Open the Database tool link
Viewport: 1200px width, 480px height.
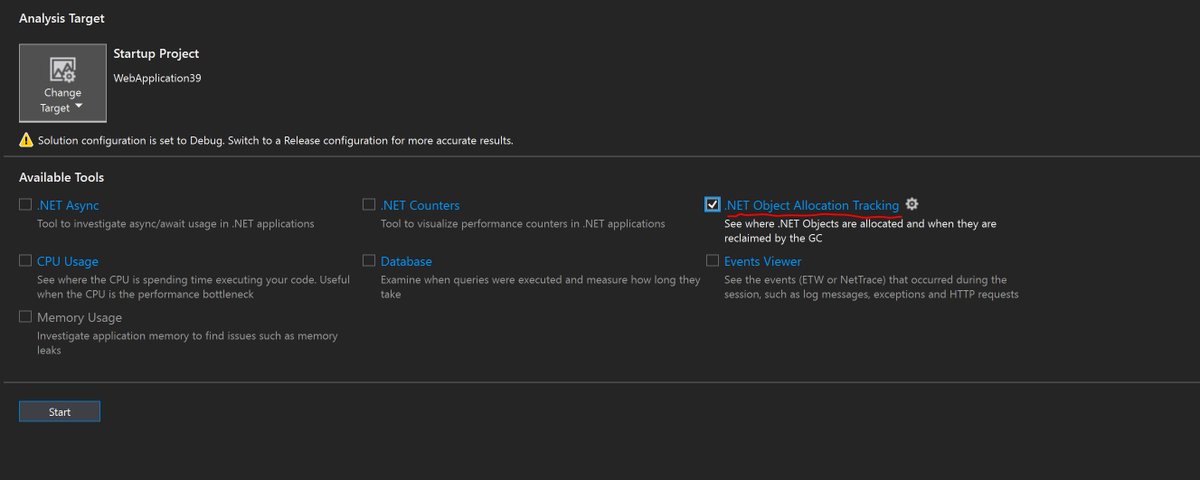click(x=406, y=261)
